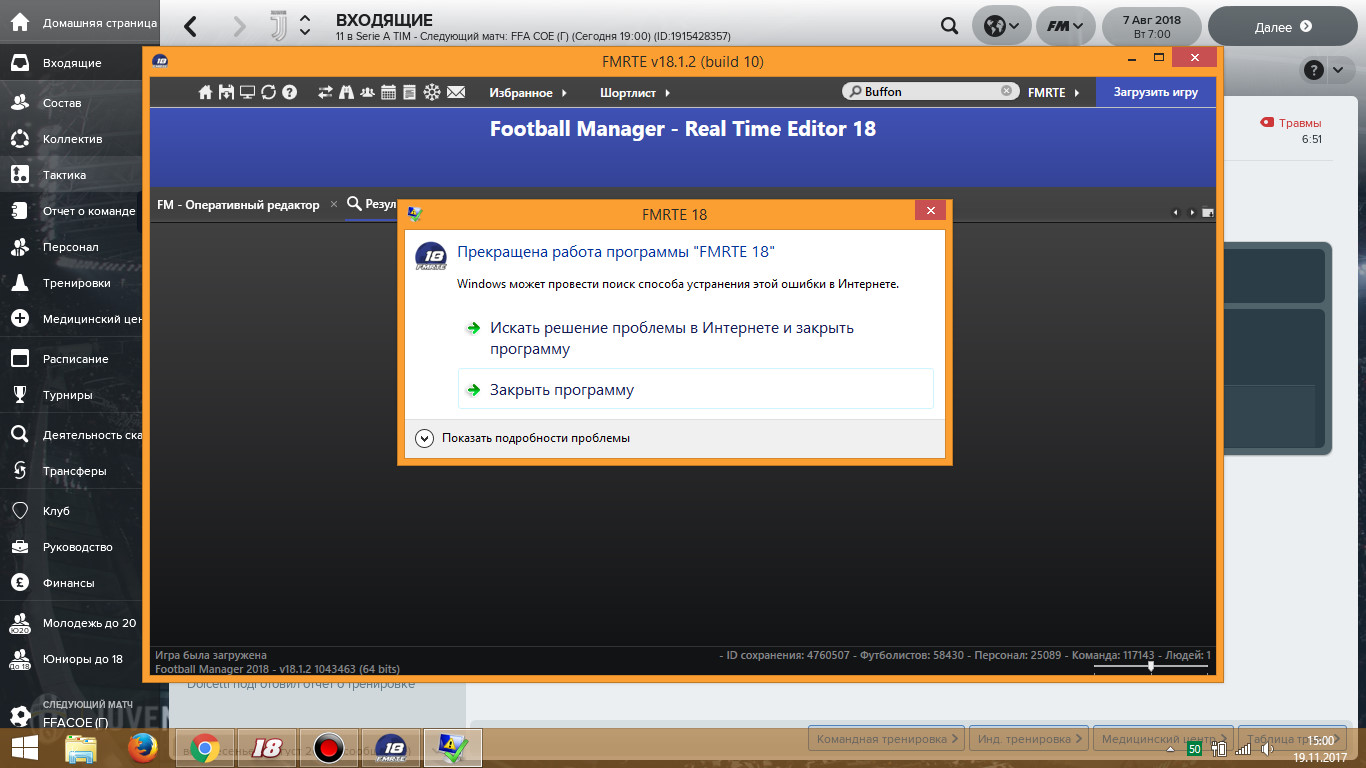Screen dimensions: 1366x768
Task: Click Загрузить игру button
Action: pyautogui.click(x=1156, y=92)
